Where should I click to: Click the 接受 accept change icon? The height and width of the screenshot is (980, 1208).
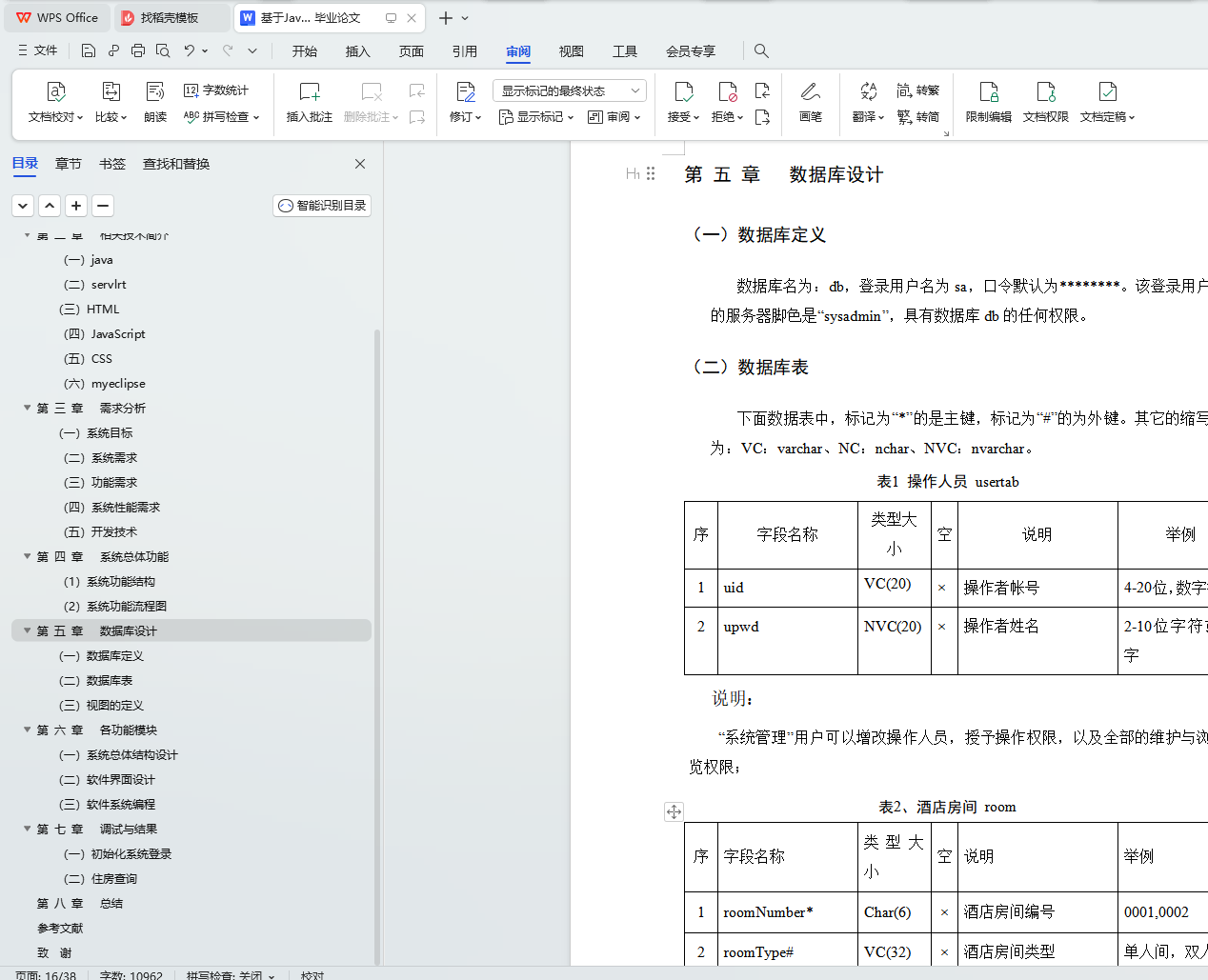point(683,92)
